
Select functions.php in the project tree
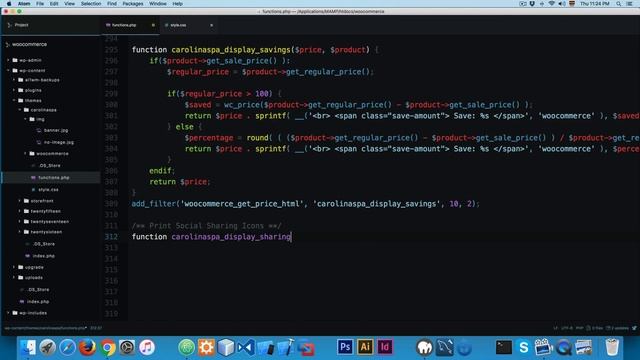pyautogui.click(x=53, y=178)
